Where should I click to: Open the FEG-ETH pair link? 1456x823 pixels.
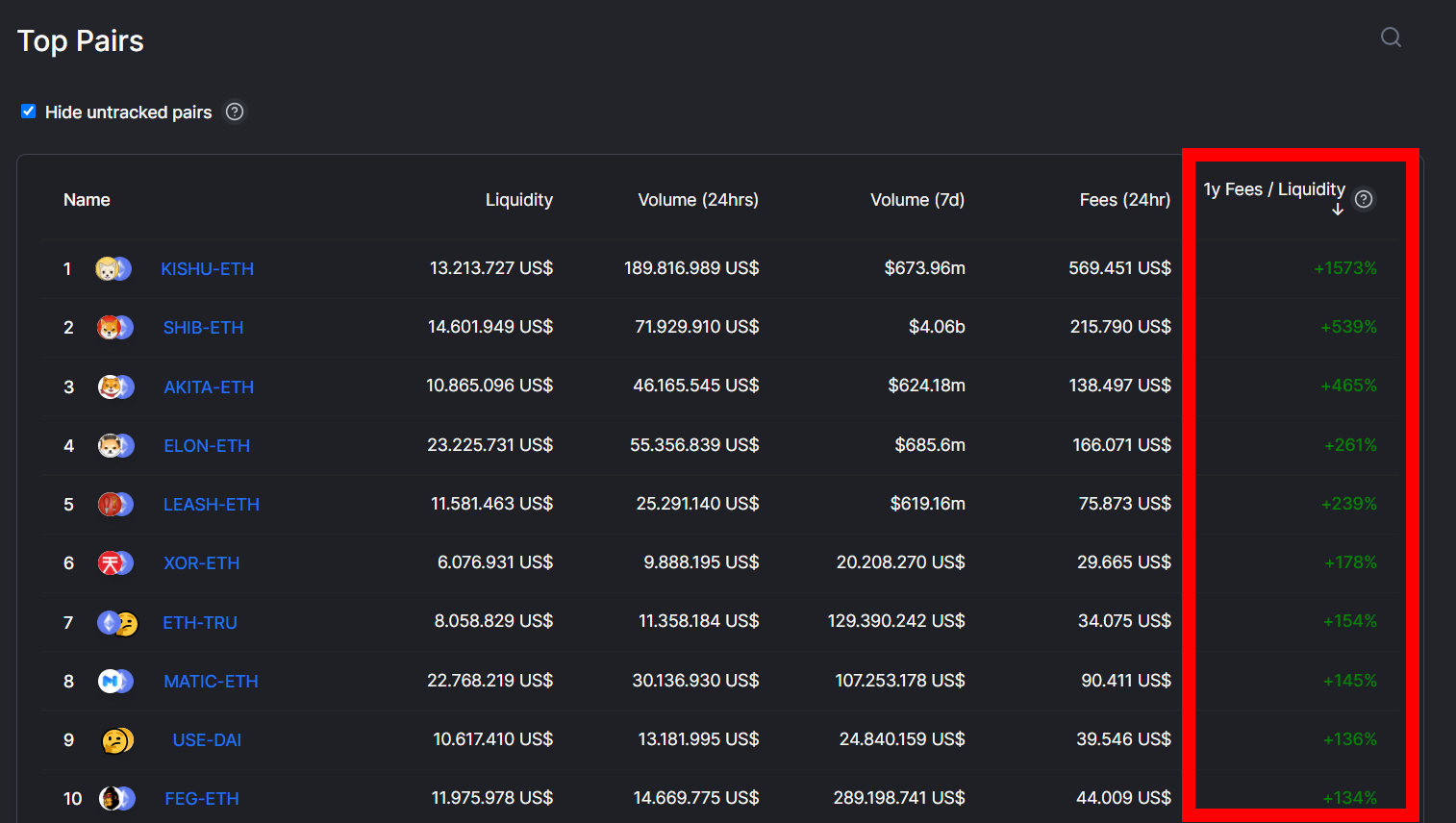[202, 799]
